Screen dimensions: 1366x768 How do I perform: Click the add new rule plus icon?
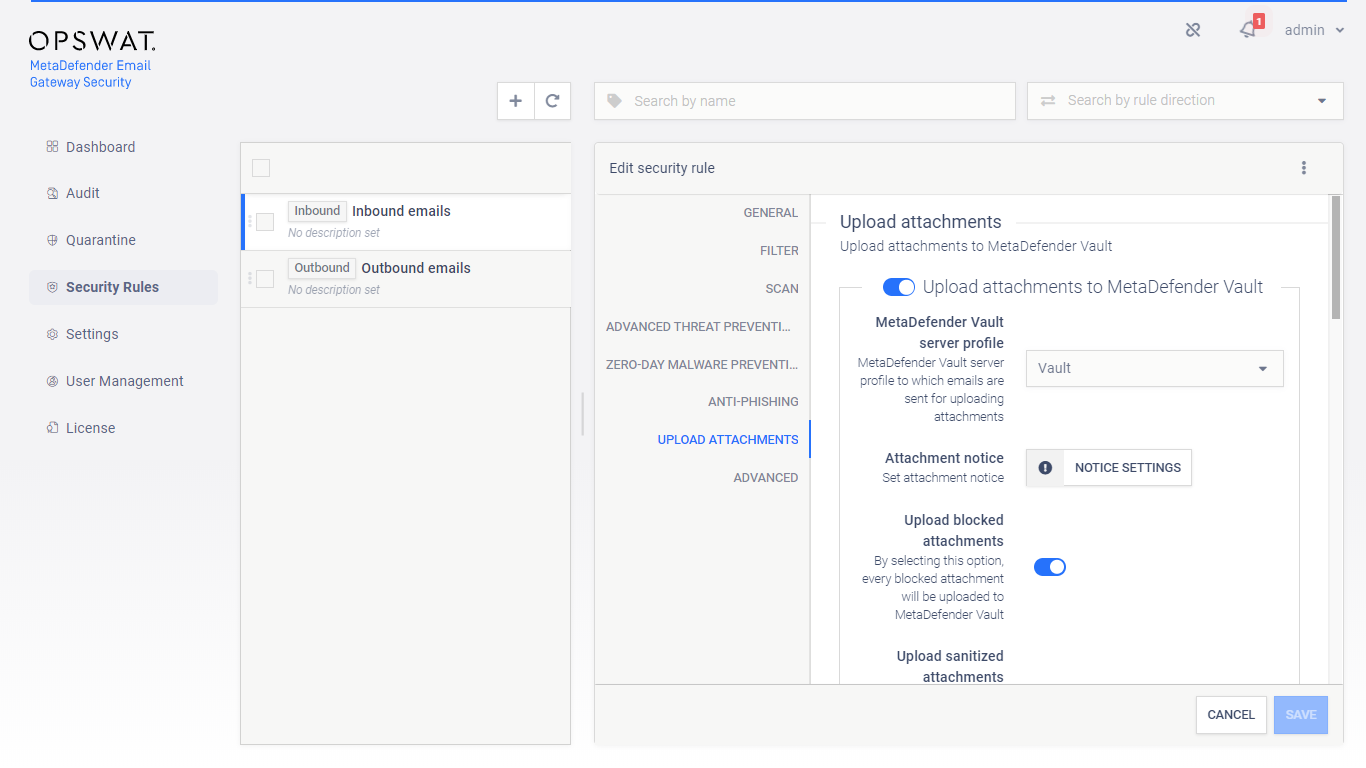(516, 101)
